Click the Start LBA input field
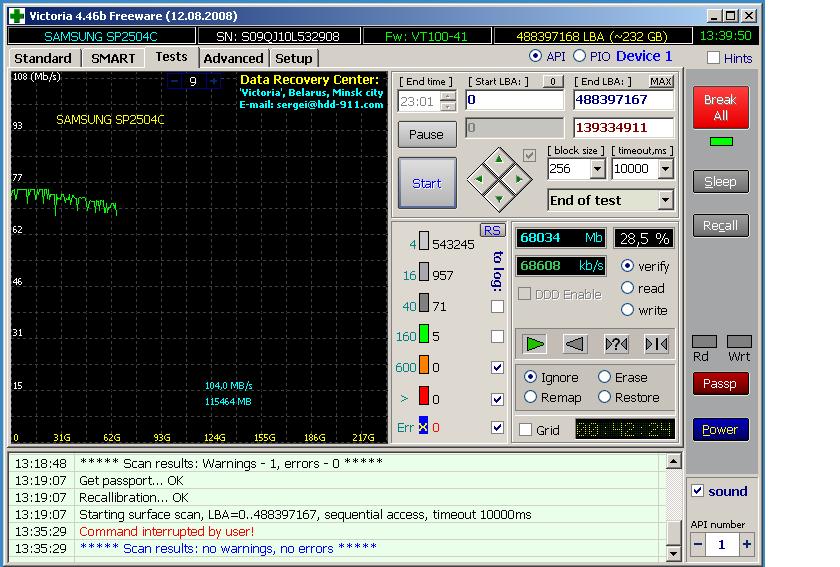 coord(514,100)
